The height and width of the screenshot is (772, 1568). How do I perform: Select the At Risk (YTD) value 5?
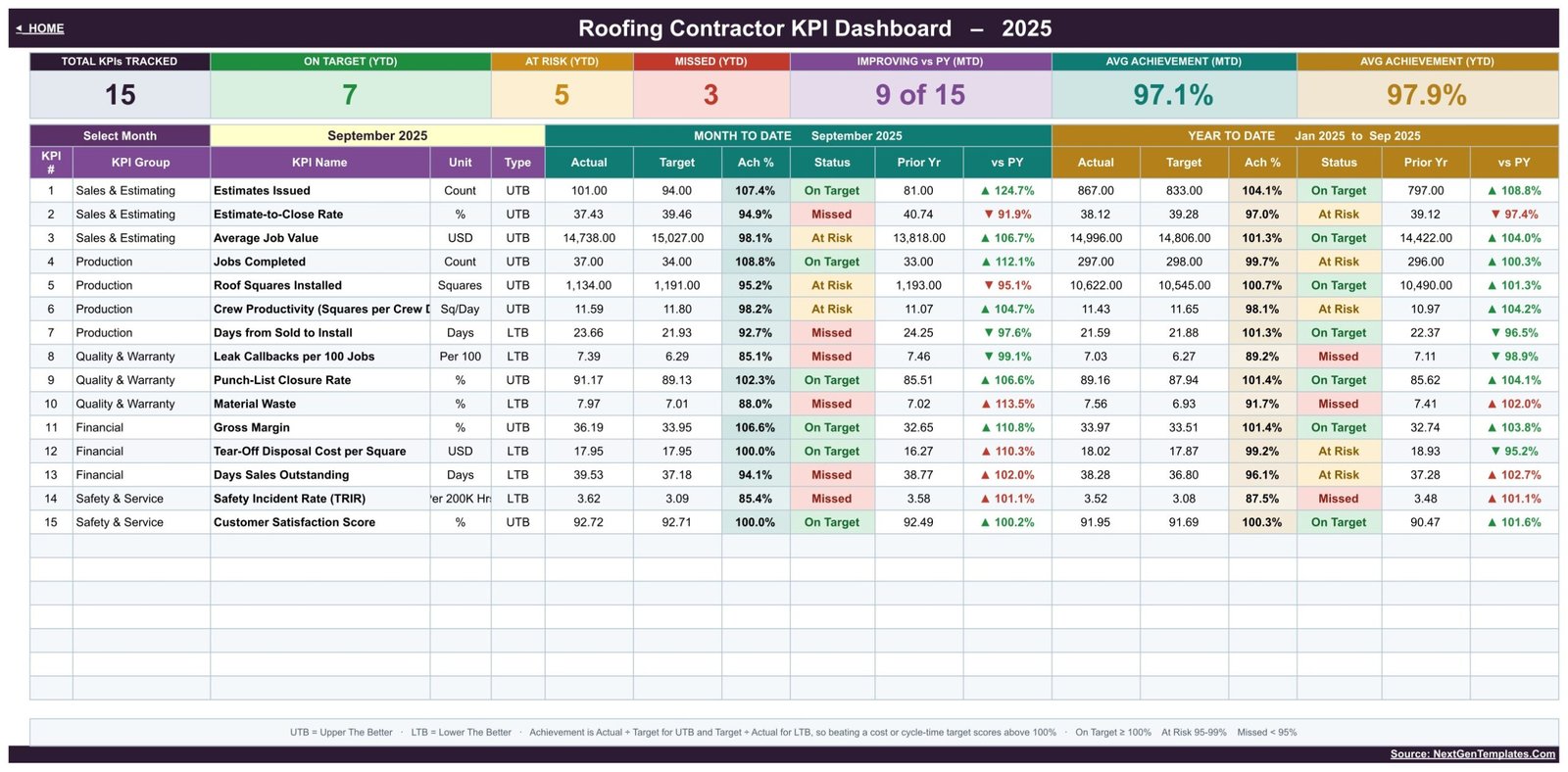tap(562, 95)
